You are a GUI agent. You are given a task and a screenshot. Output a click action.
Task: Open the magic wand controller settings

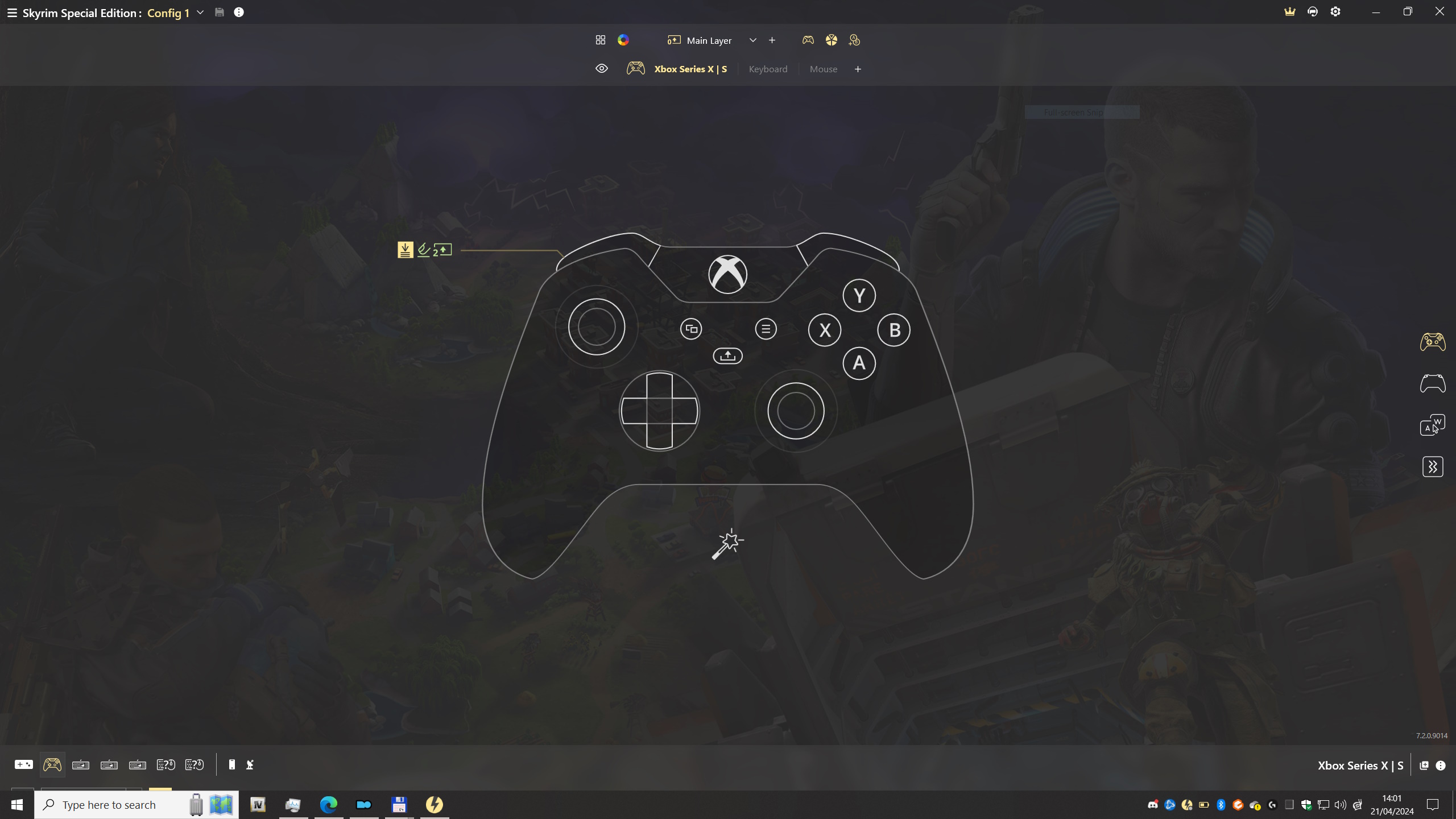click(x=727, y=544)
